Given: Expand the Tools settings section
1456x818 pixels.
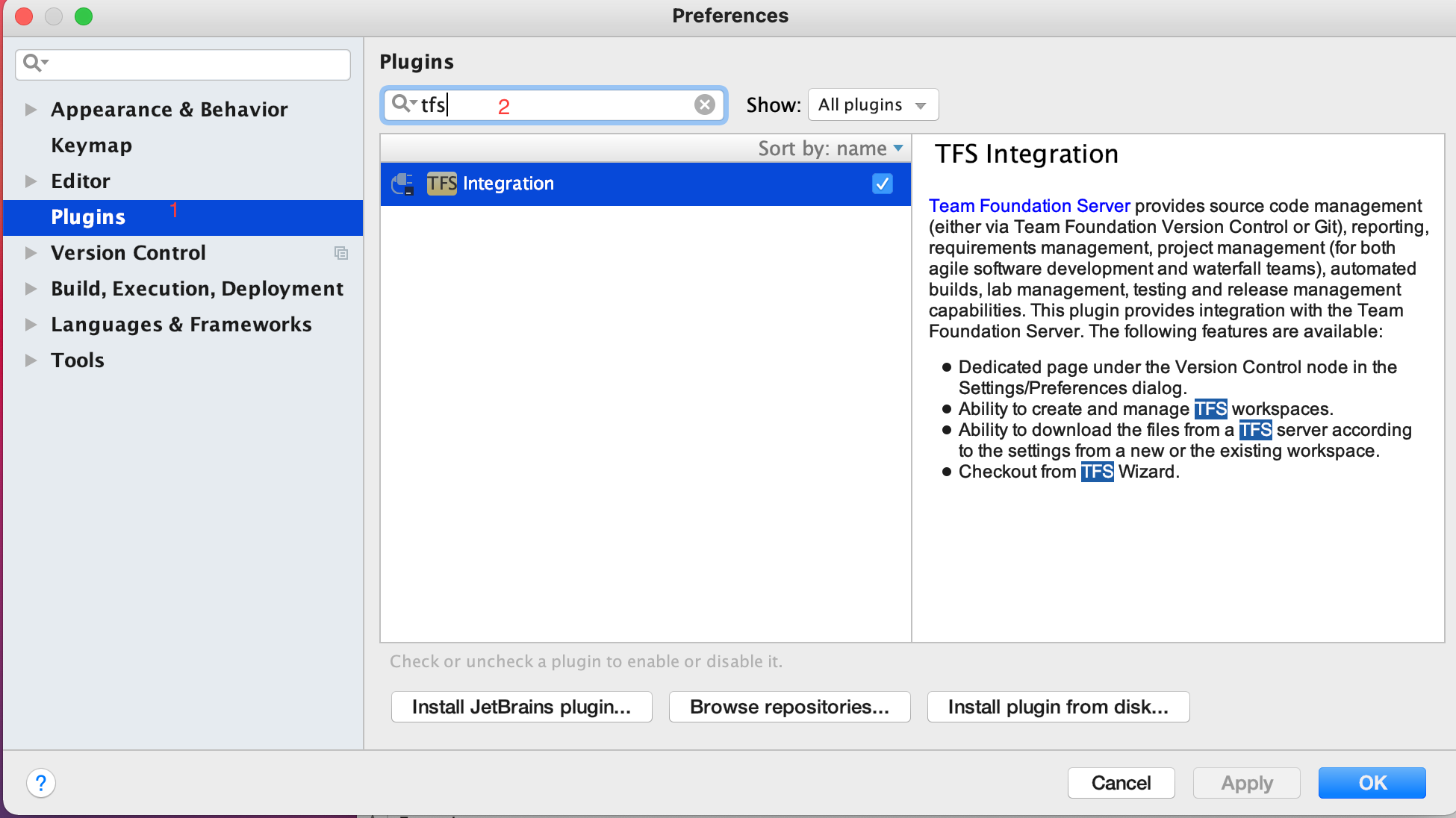Looking at the screenshot, I should 31,360.
